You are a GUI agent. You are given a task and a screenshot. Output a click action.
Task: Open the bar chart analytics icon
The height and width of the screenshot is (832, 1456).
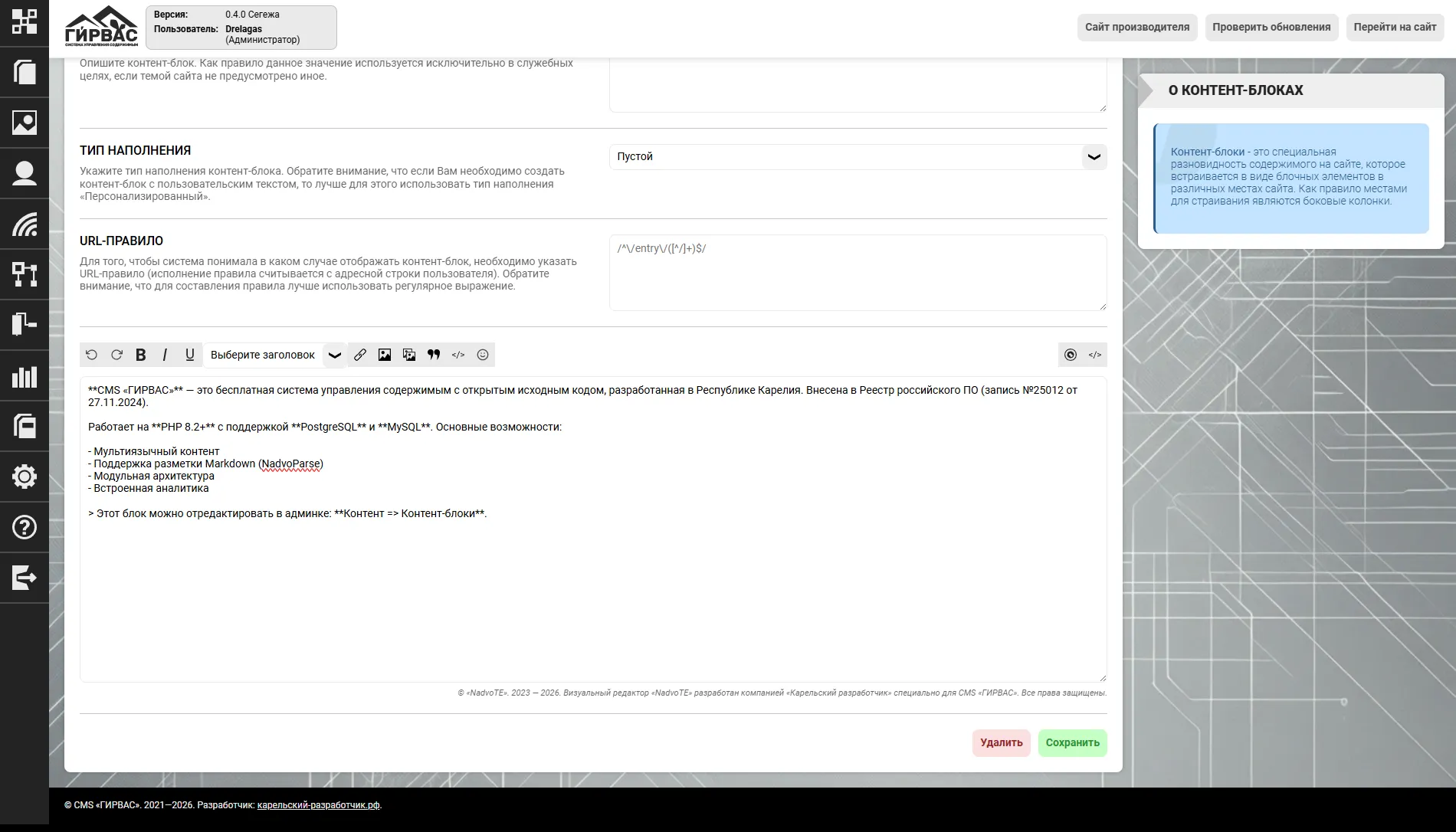pos(25,375)
